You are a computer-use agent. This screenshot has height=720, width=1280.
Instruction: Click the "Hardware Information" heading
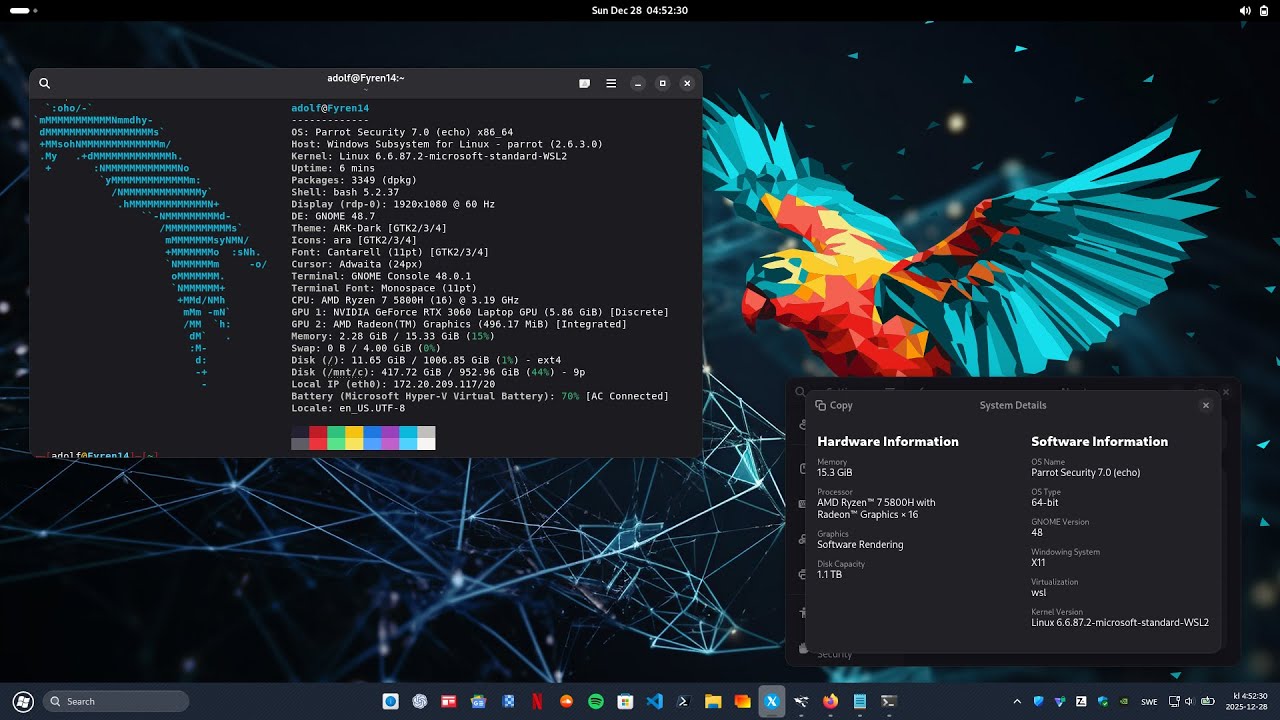[x=888, y=441]
